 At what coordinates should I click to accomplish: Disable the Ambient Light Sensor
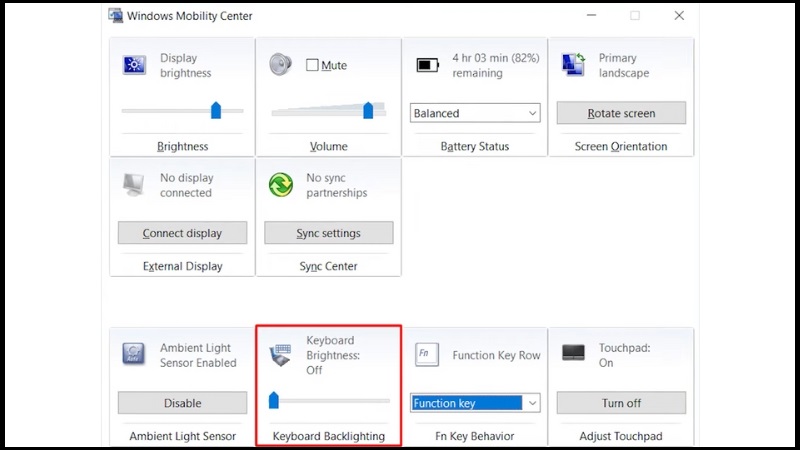[x=183, y=403]
